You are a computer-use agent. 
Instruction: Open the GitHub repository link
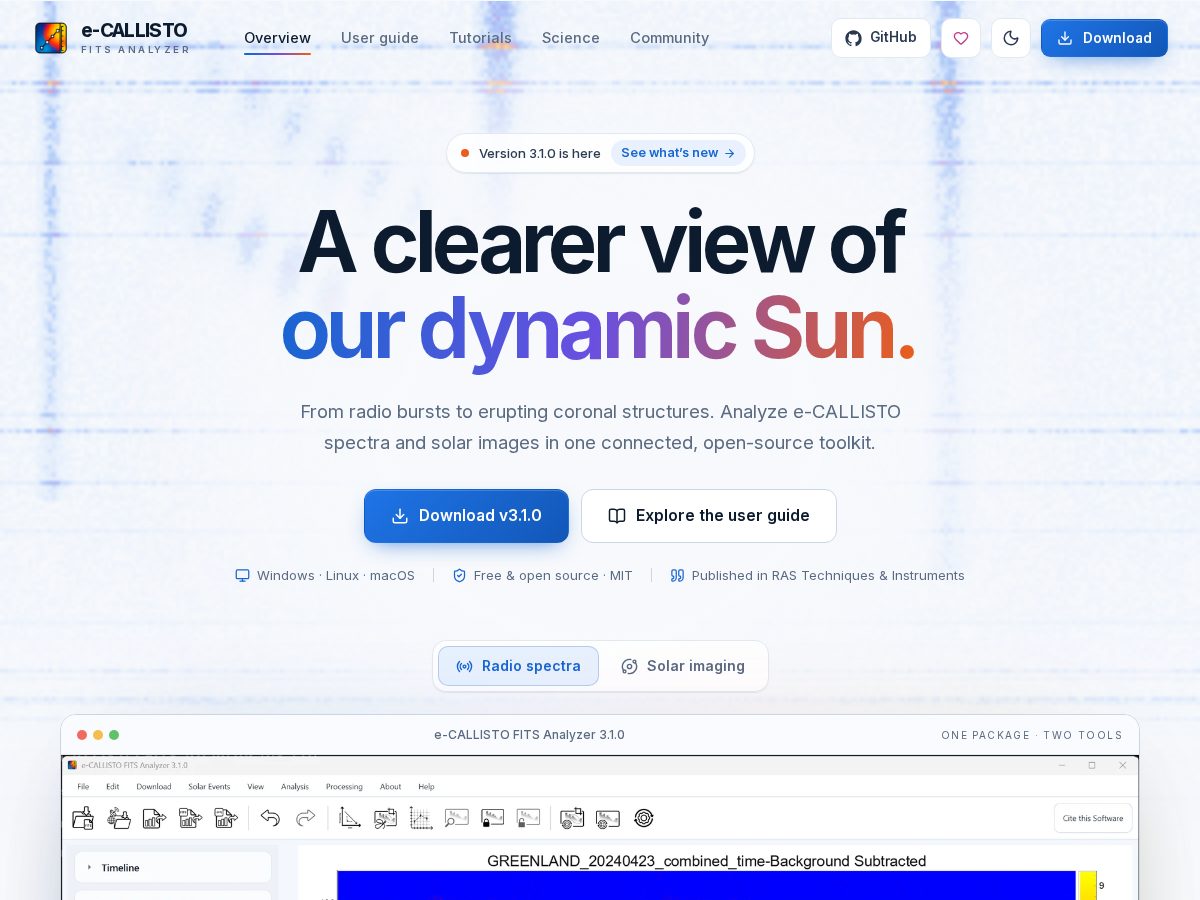pos(881,38)
